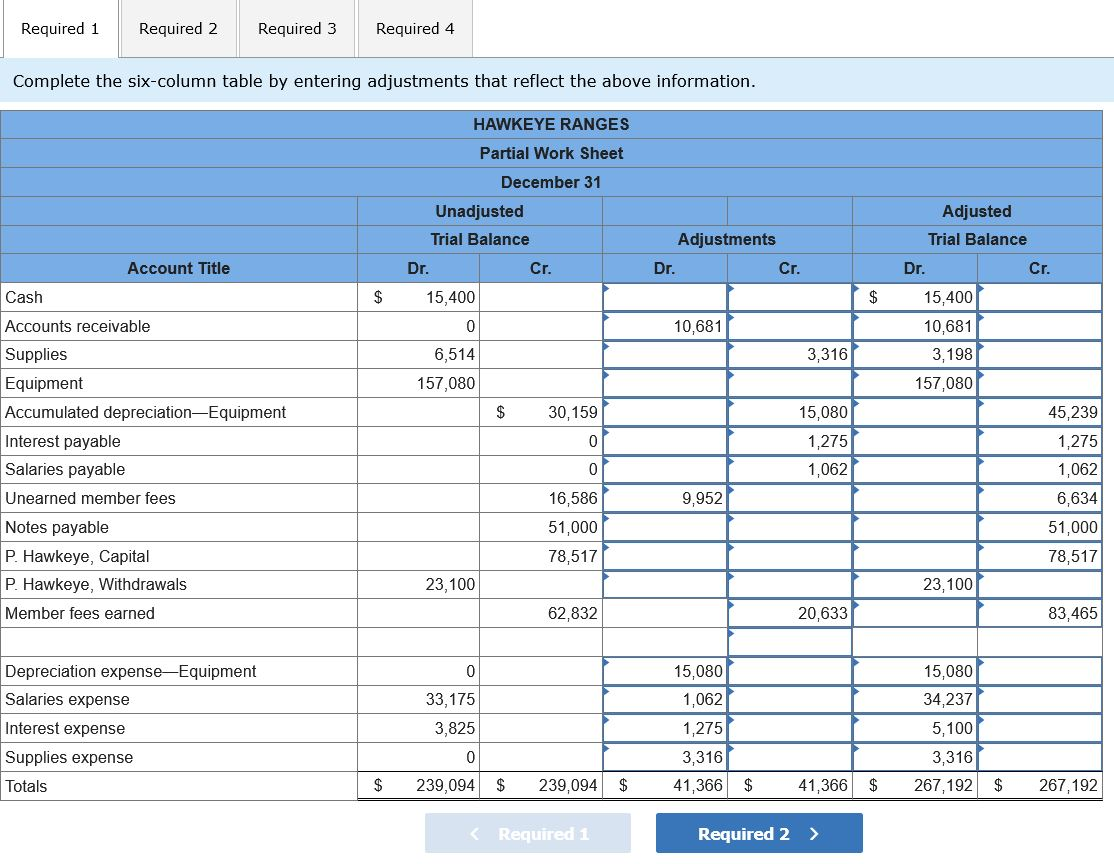Edit Notes payable adjusted credit 51,000

tap(1040, 527)
